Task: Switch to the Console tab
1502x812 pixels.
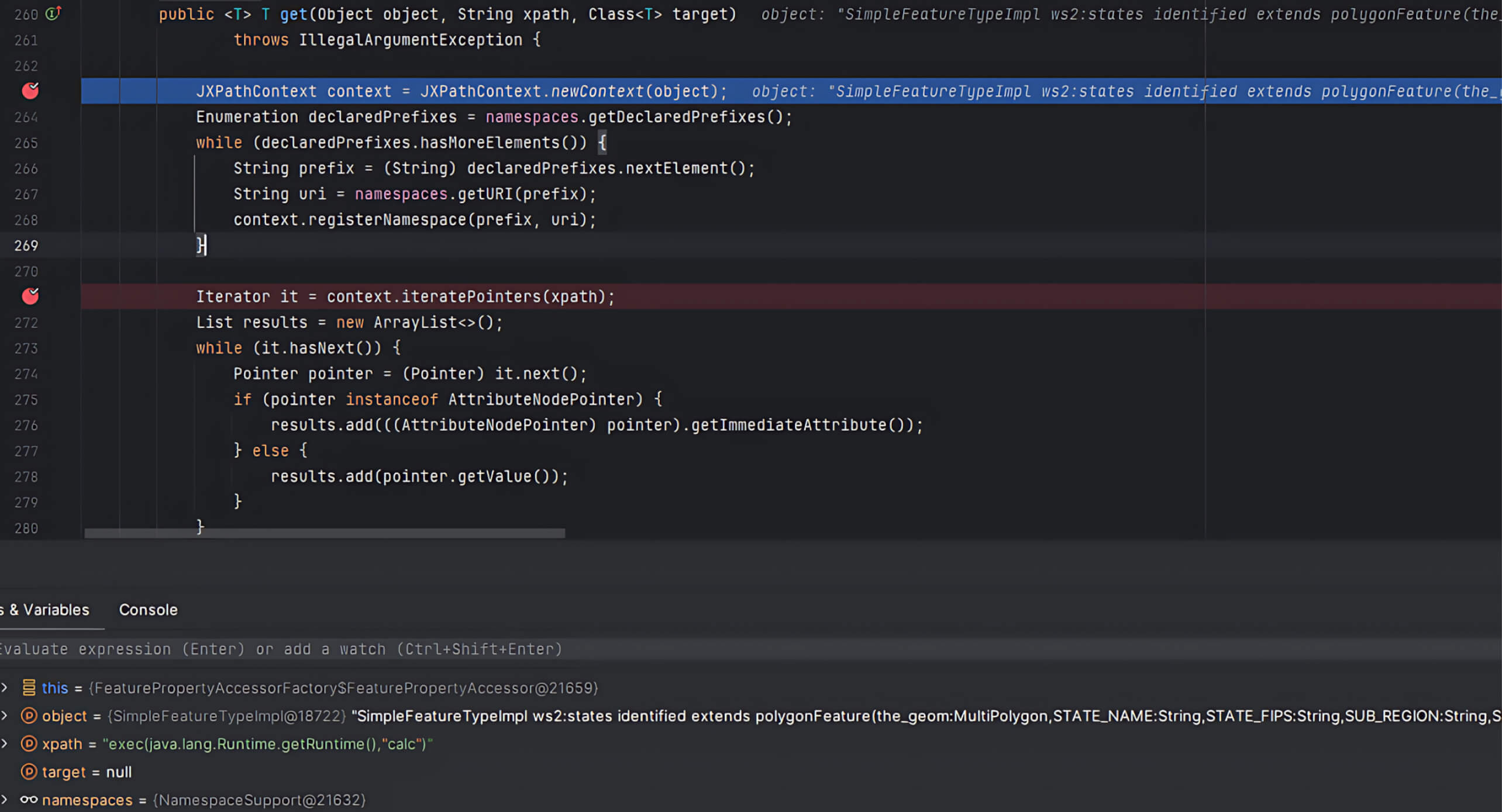Action: (148, 610)
